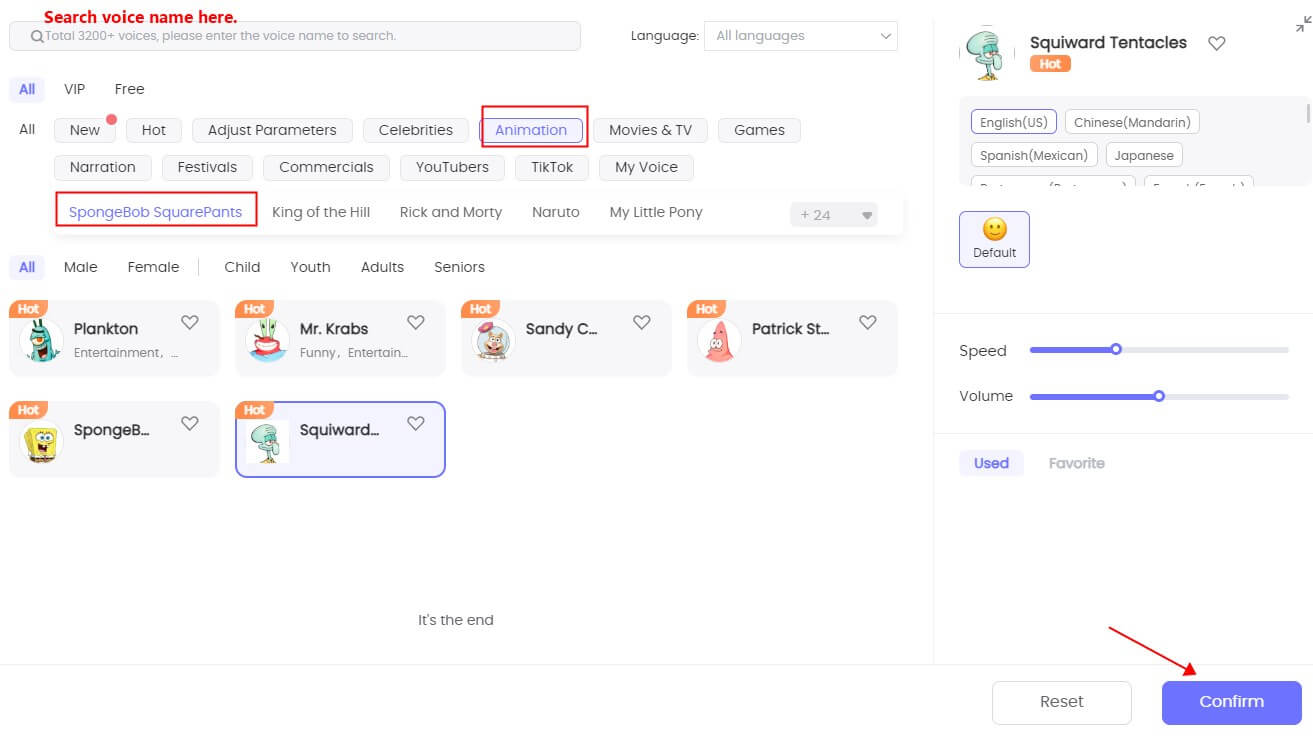
Task: Filter voices by Seniors
Action: 459,267
